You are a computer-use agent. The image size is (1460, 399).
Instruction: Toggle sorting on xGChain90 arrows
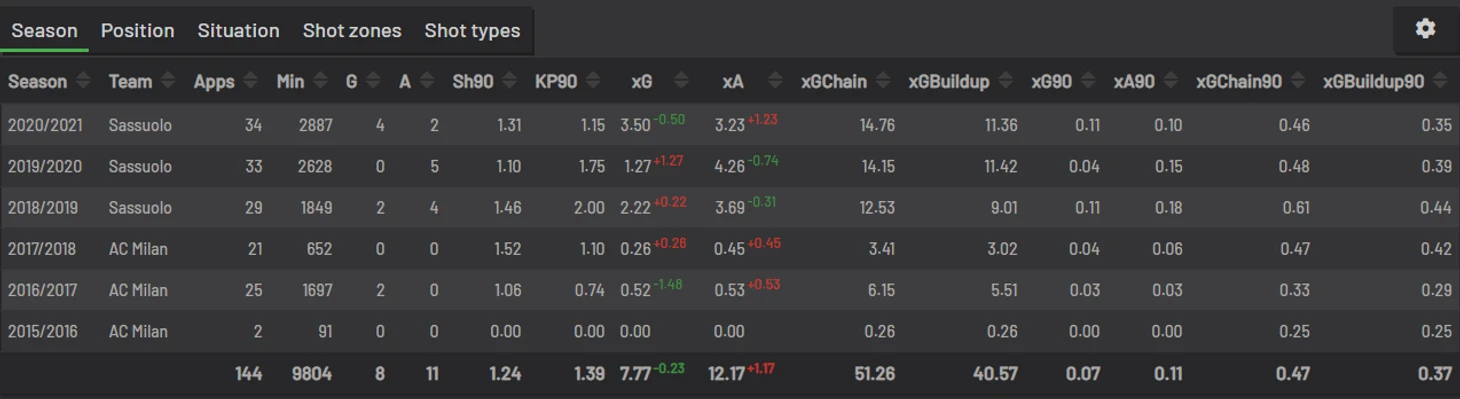(1298, 81)
